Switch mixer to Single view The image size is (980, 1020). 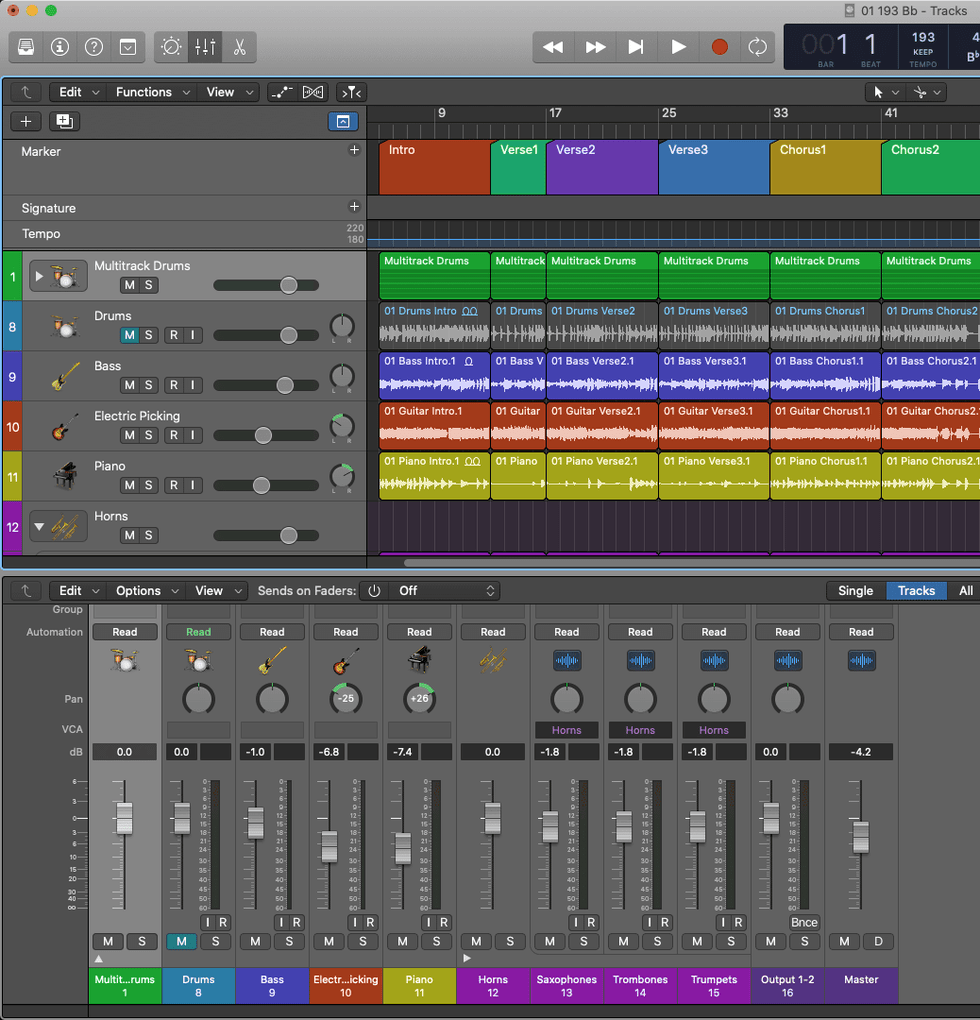pyautogui.click(x=855, y=591)
